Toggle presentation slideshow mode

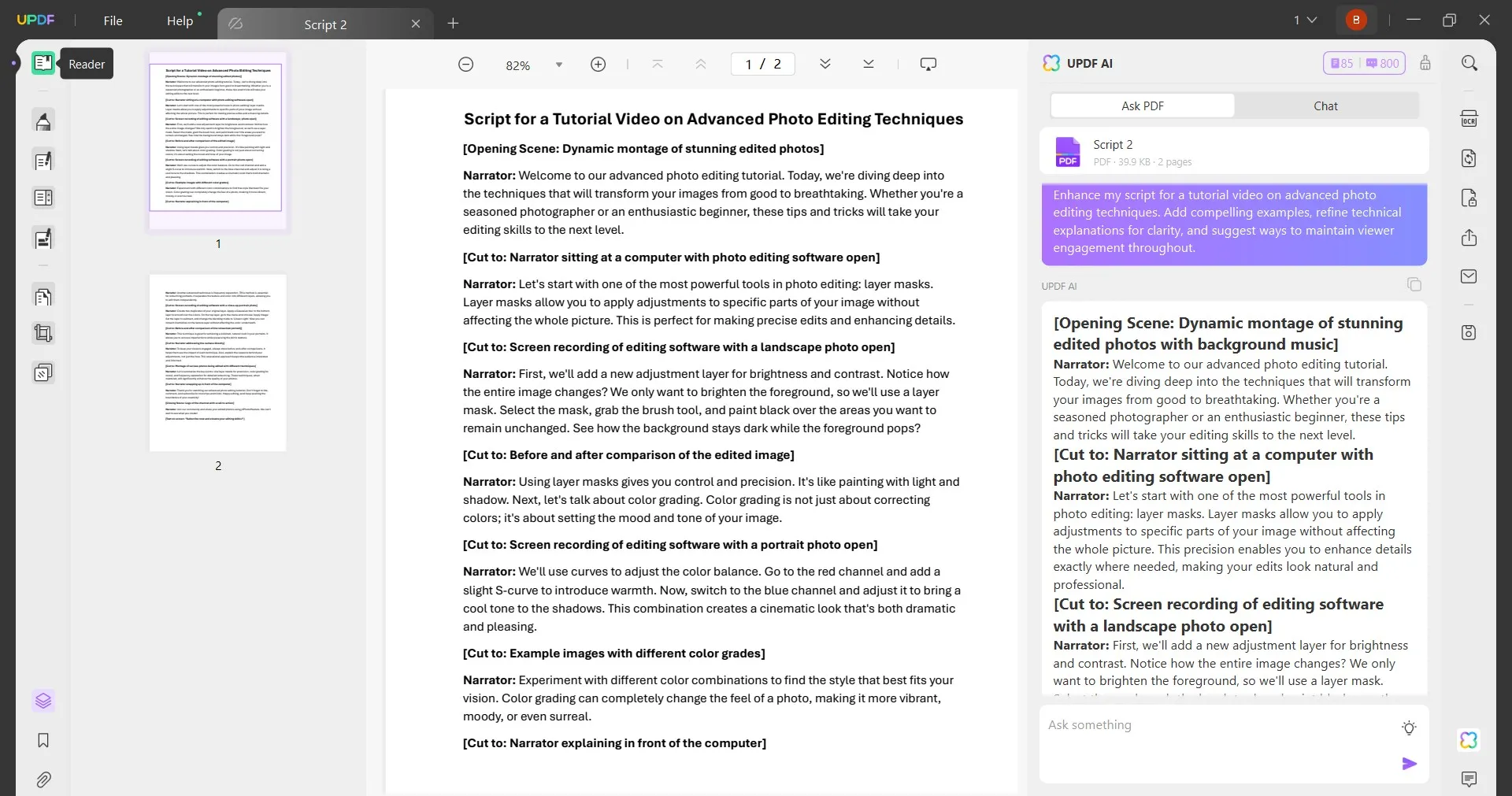click(928, 64)
